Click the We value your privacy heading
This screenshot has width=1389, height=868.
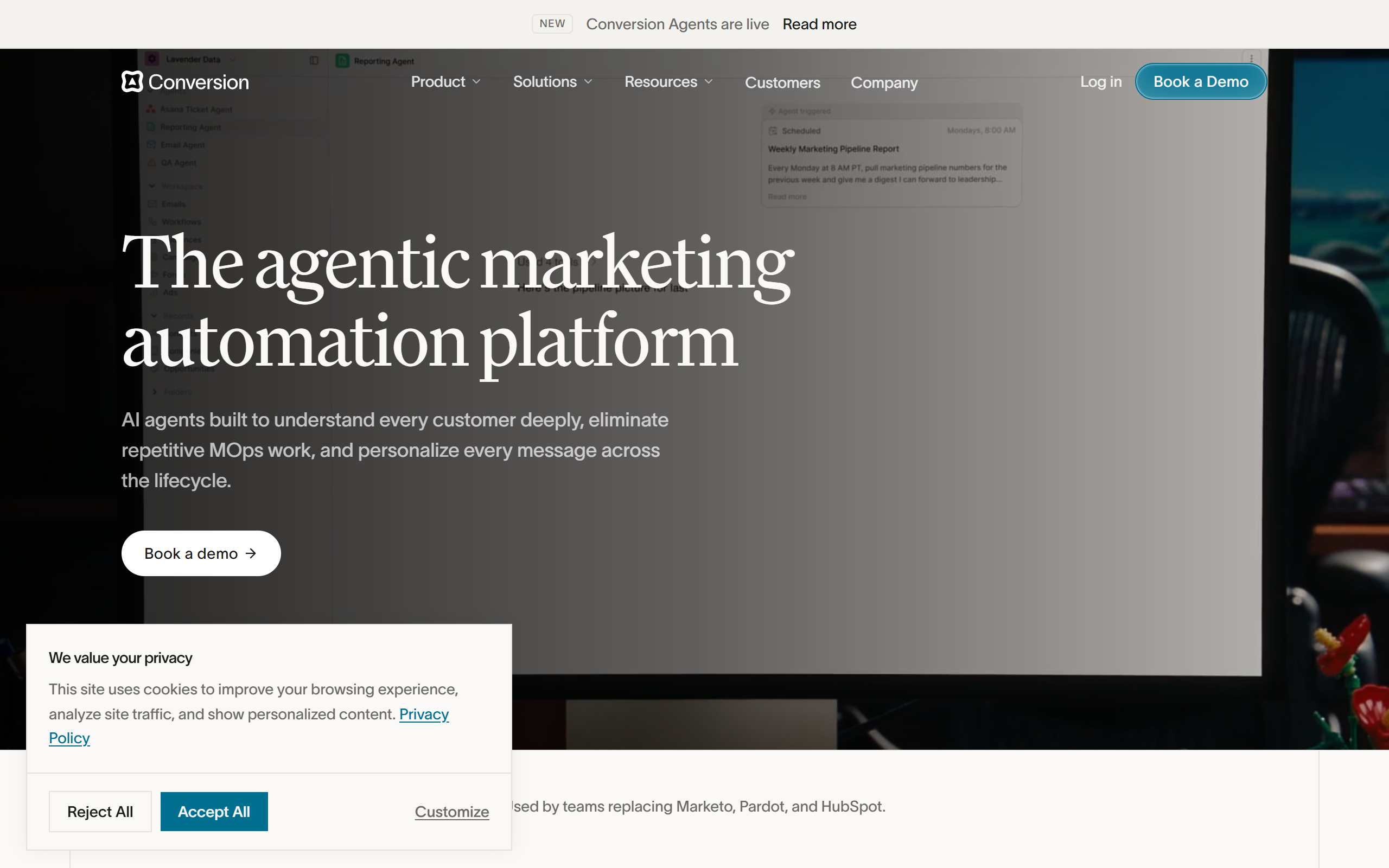[x=120, y=658]
